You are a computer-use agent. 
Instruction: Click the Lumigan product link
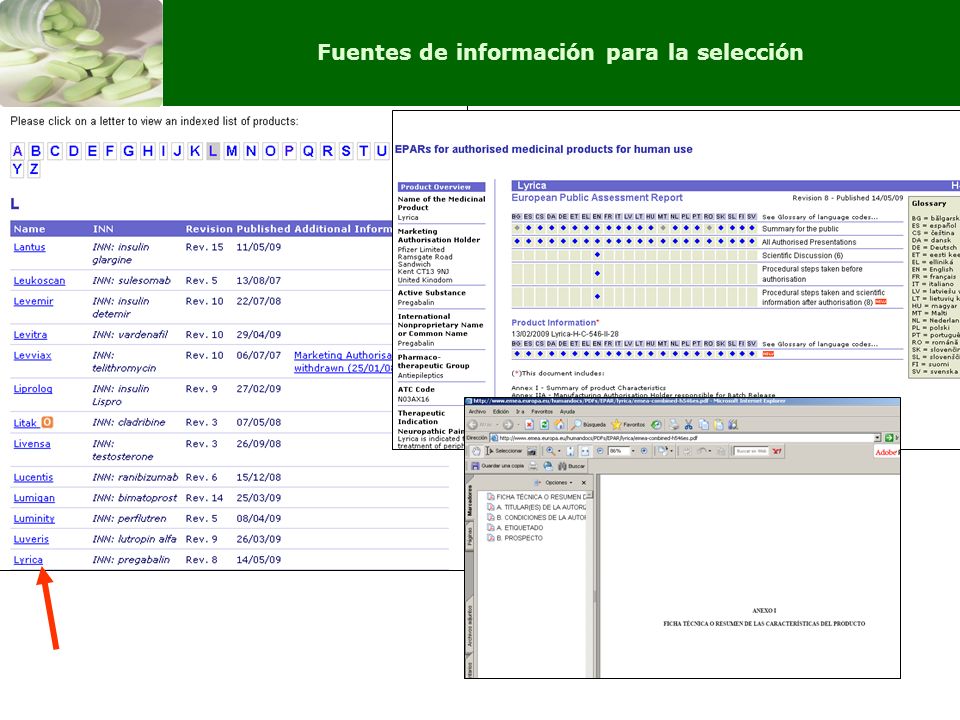(x=34, y=498)
